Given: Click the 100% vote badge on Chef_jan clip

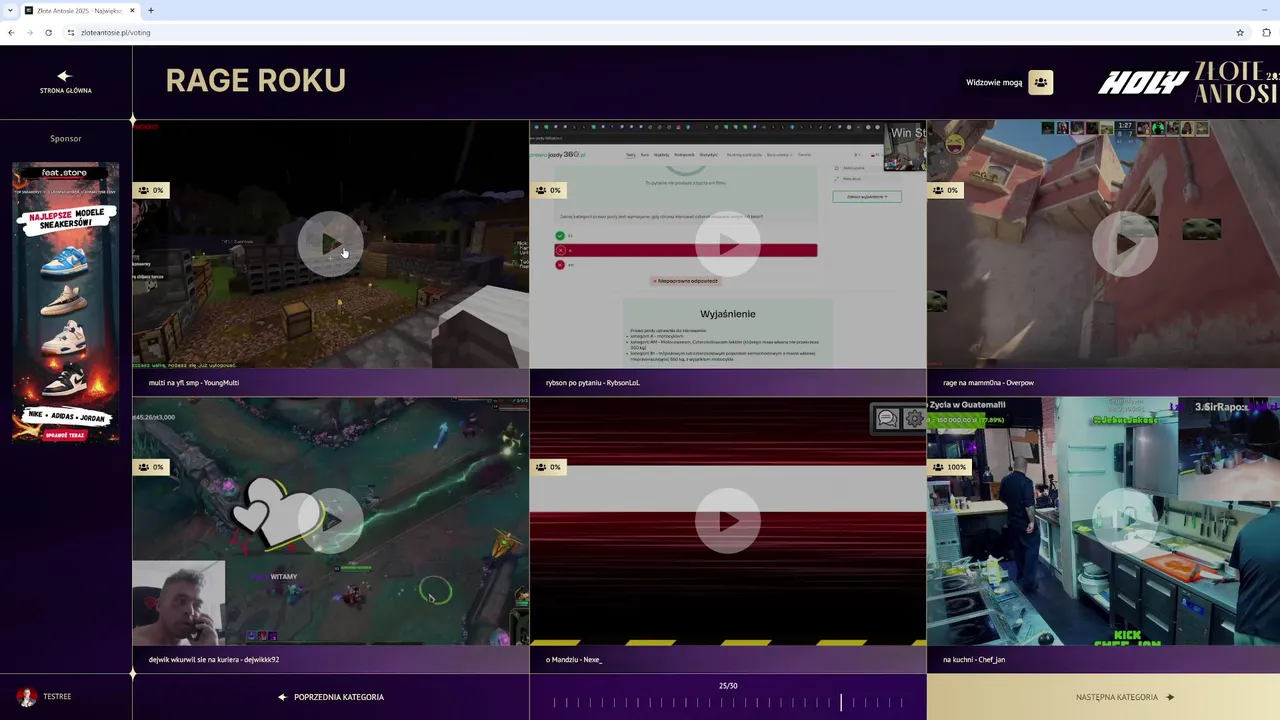Looking at the screenshot, I should click(x=950, y=467).
